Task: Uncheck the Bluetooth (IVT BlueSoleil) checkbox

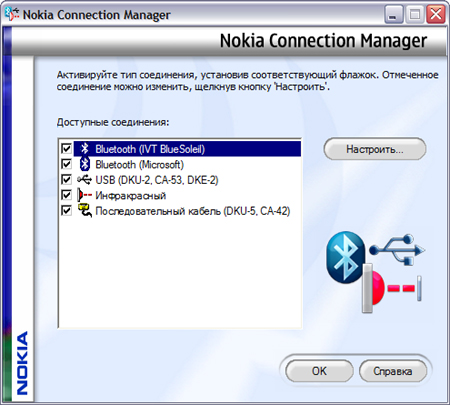Action: click(66, 148)
